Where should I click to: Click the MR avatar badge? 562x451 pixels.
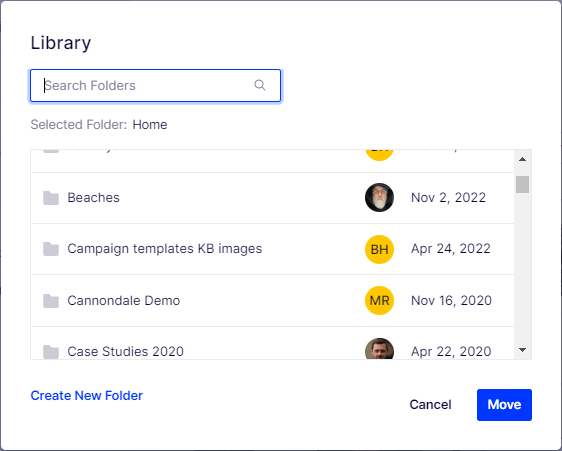379,300
